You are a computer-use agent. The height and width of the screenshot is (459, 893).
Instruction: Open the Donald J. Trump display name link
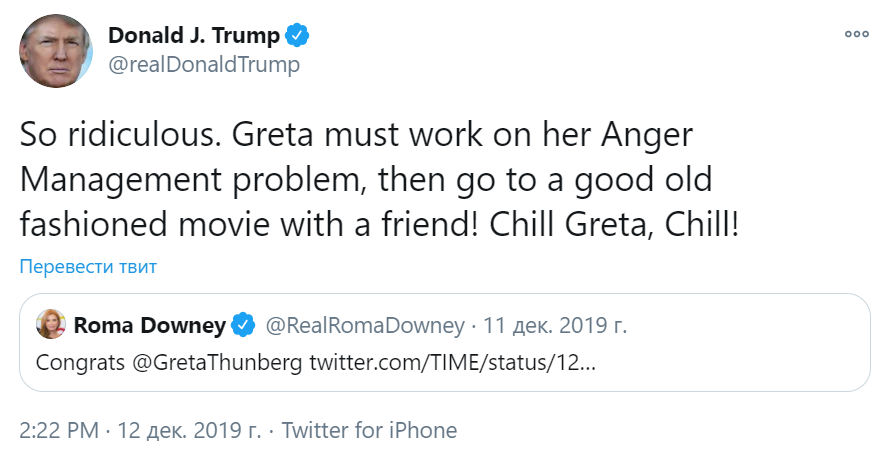point(194,36)
